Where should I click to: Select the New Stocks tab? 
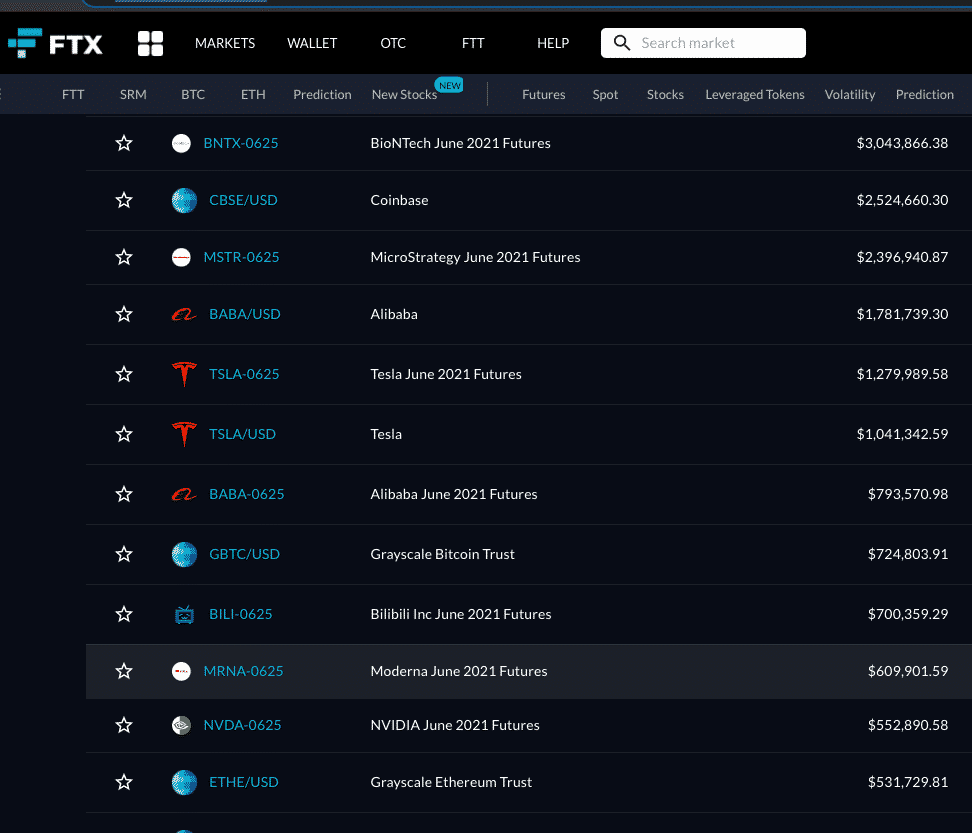tap(404, 95)
